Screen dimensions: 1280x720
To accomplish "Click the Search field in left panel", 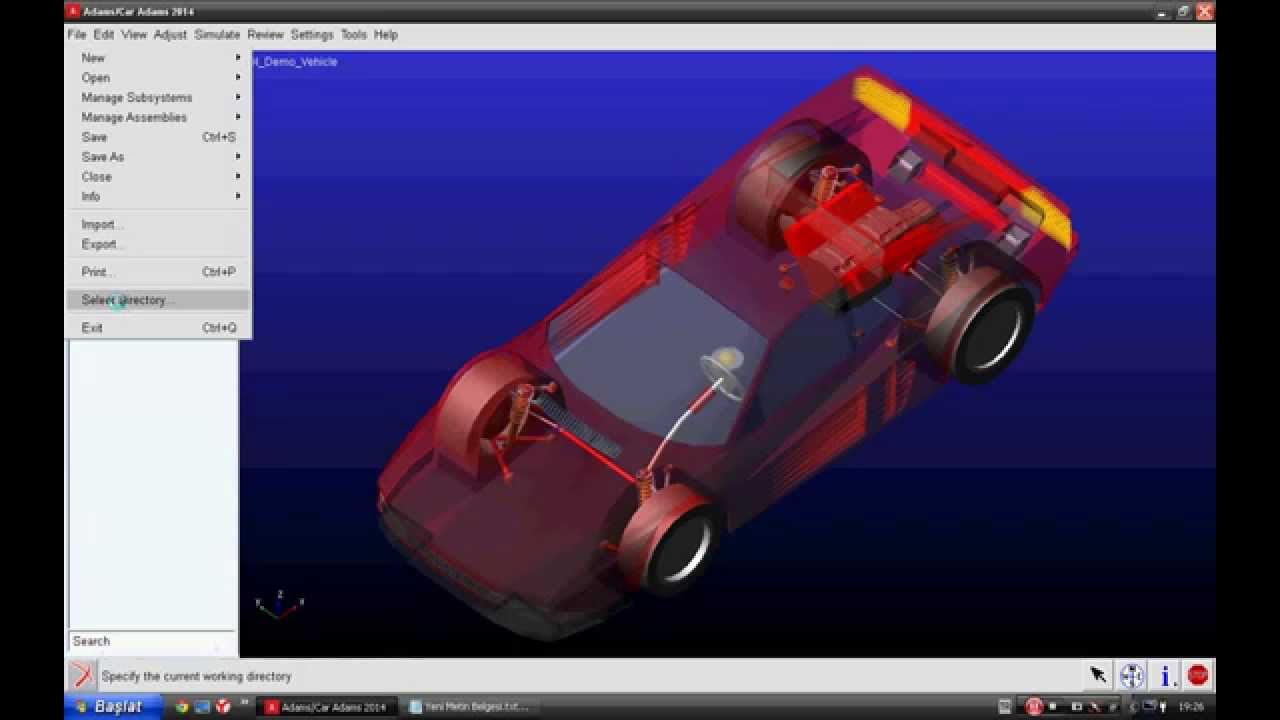I will (x=152, y=641).
